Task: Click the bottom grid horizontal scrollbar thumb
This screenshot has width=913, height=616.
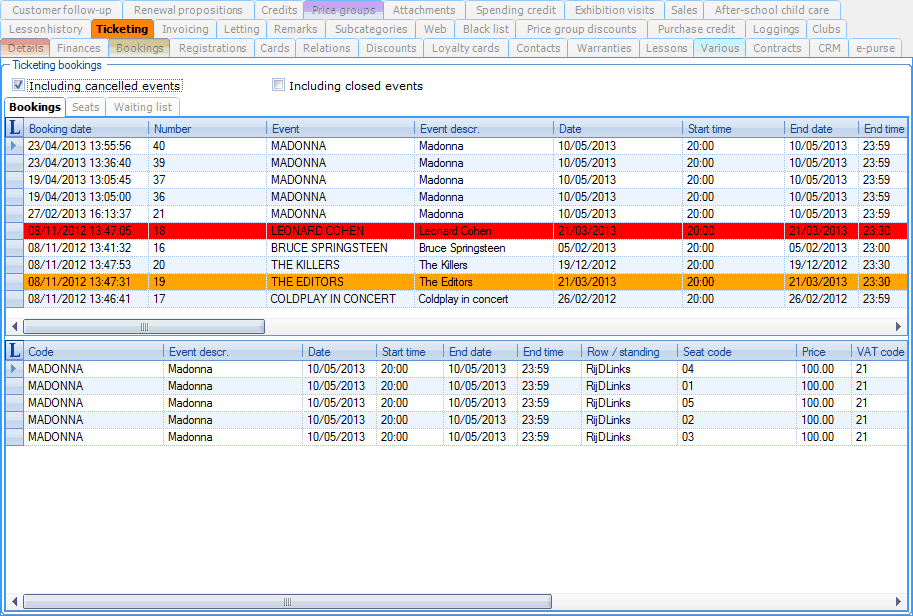Action: pyautogui.click(x=287, y=602)
